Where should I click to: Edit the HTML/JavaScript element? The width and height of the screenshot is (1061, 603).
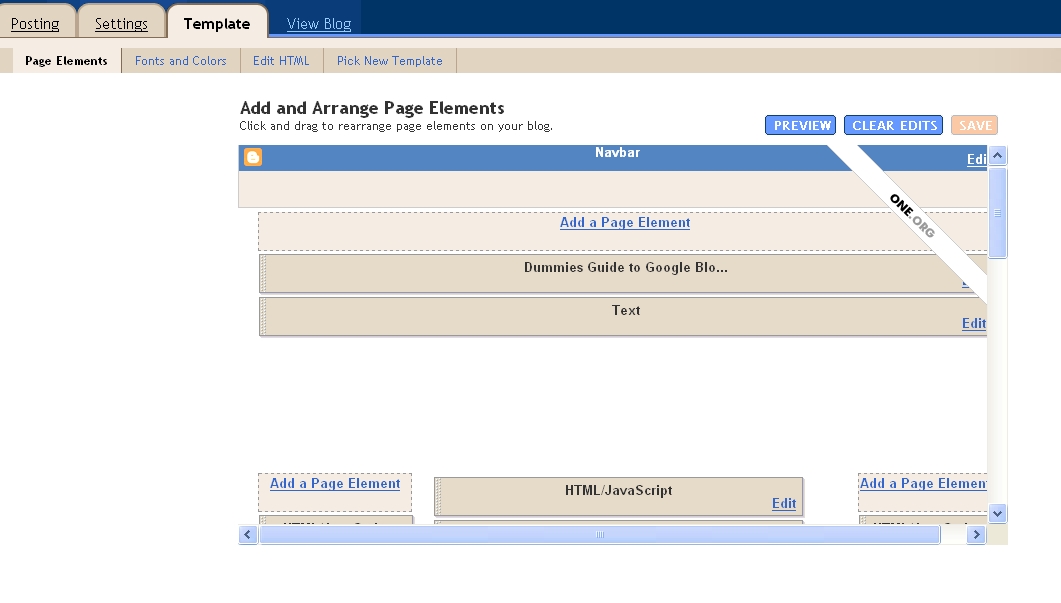(784, 504)
